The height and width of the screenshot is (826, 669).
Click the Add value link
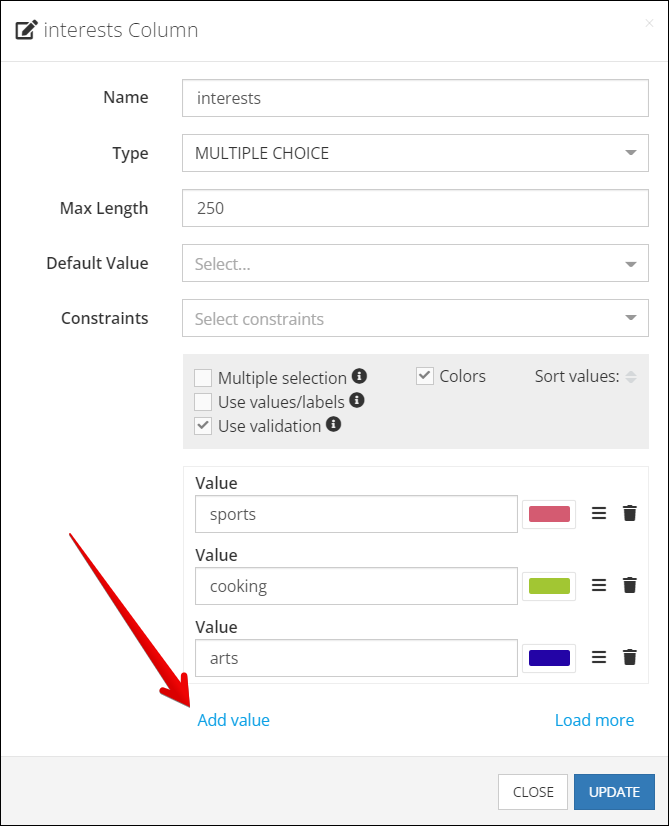[x=233, y=720]
